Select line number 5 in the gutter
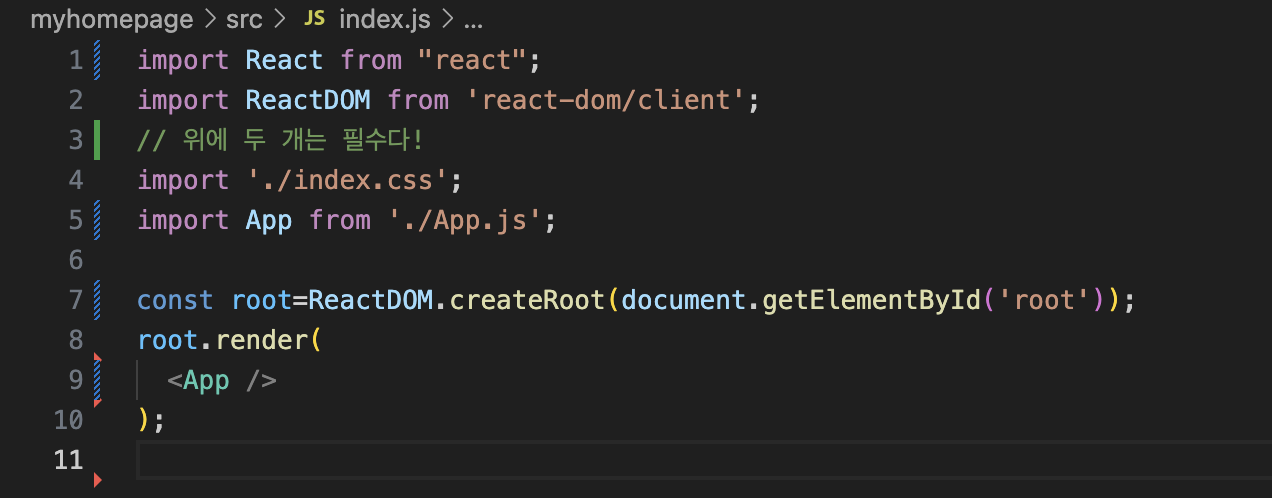The width and height of the screenshot is (1272, 498). click(76, 220)
